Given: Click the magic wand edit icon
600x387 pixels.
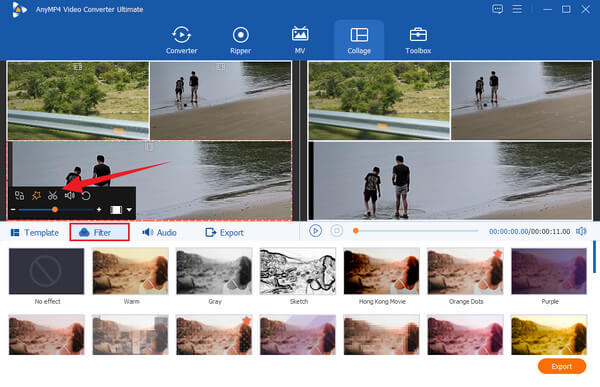Looking at the screenshot, I should point(36,196).
